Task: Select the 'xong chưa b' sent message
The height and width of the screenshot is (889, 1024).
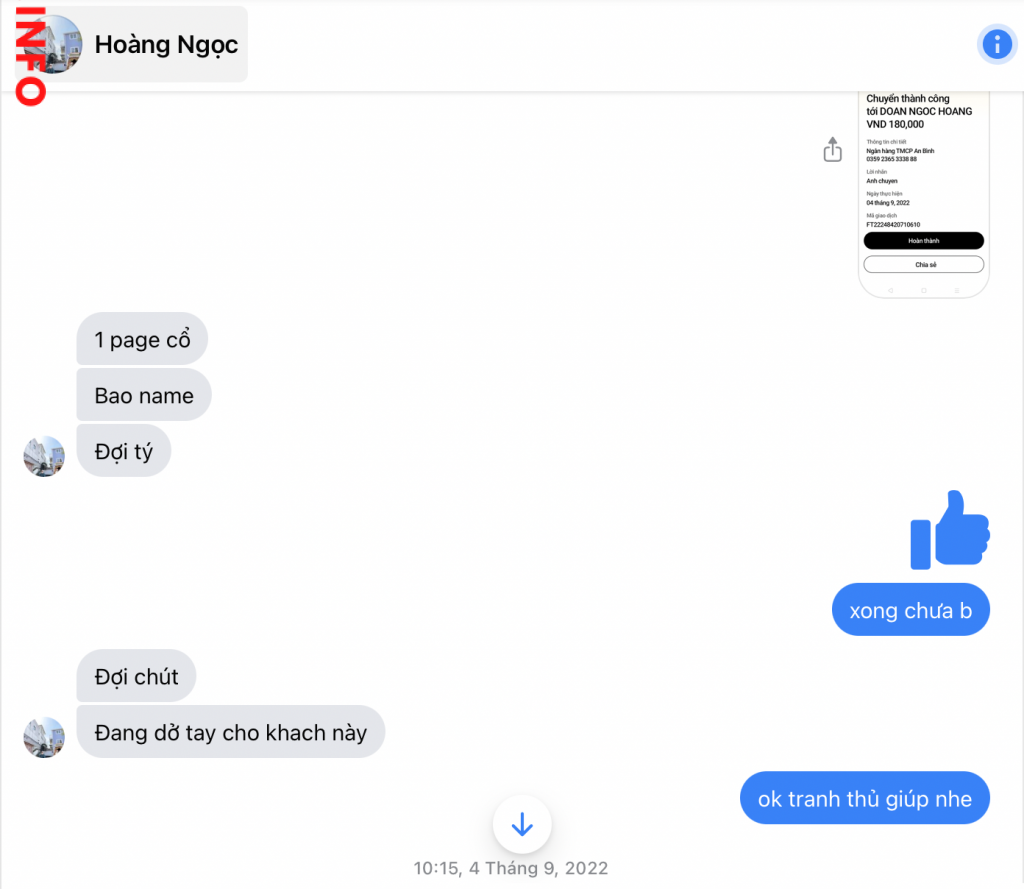Action: [x=910, y=610]
